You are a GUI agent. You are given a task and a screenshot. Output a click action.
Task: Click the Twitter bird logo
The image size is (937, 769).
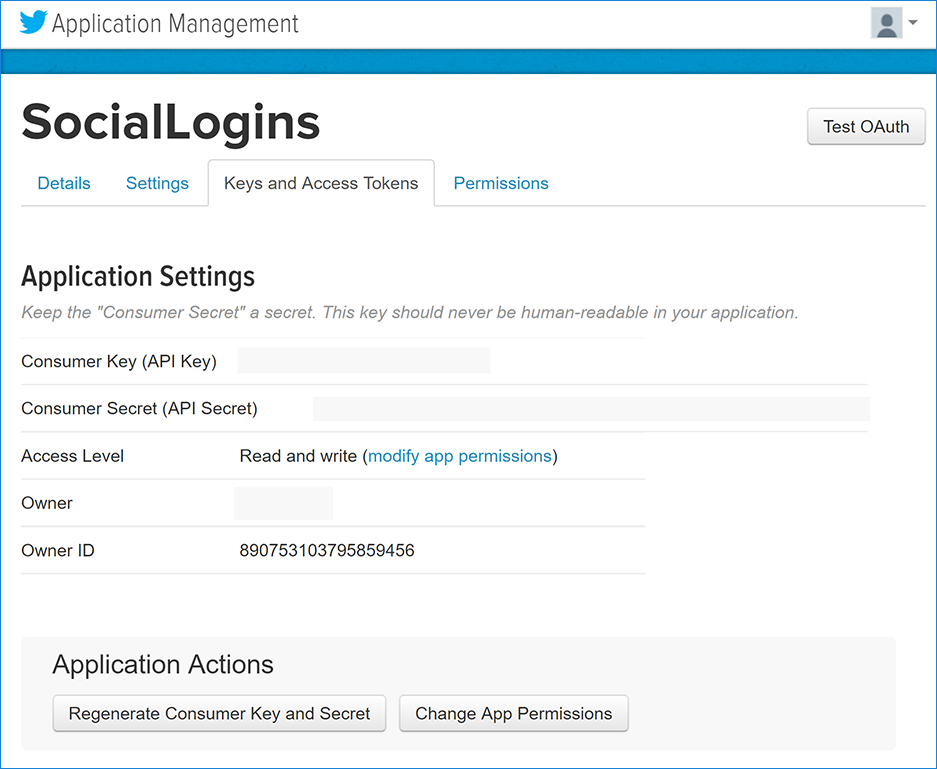tap(33, 23)
